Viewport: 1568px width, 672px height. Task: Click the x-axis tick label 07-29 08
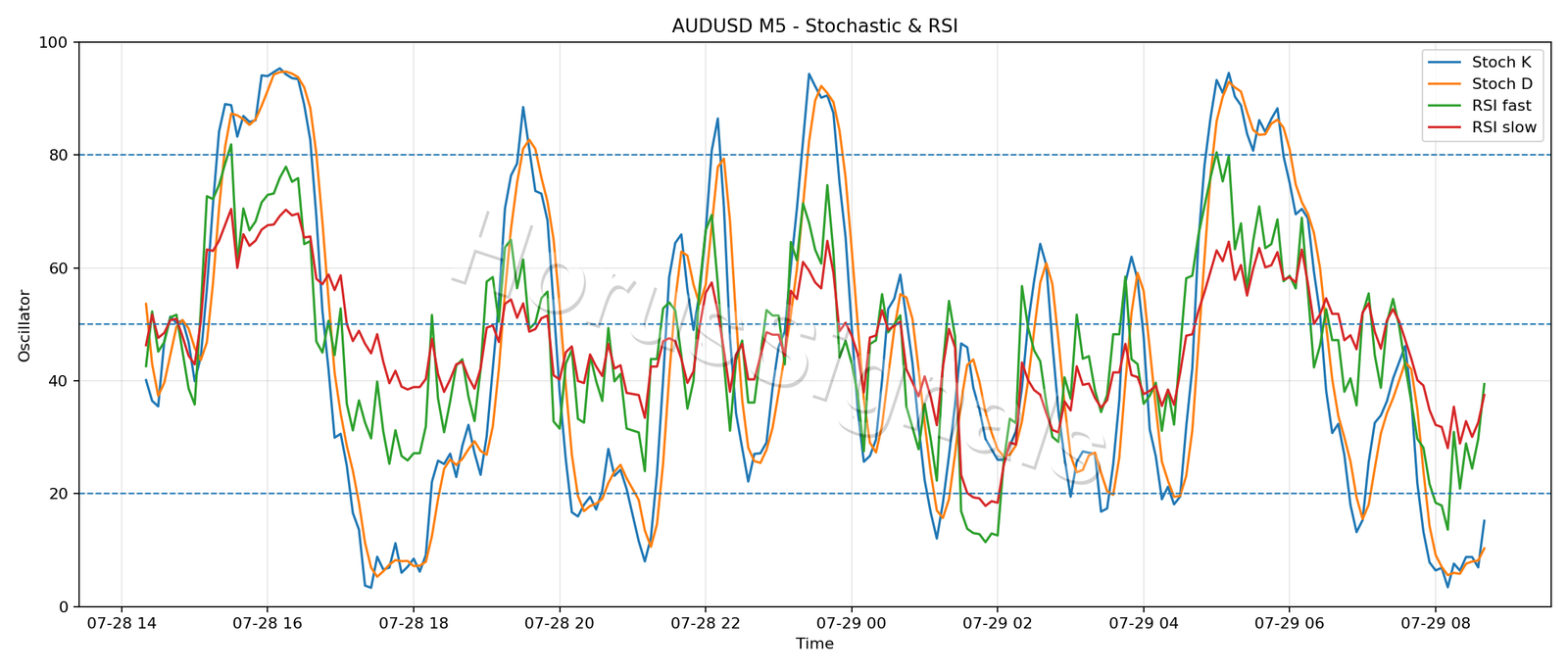click(1435, 622)
